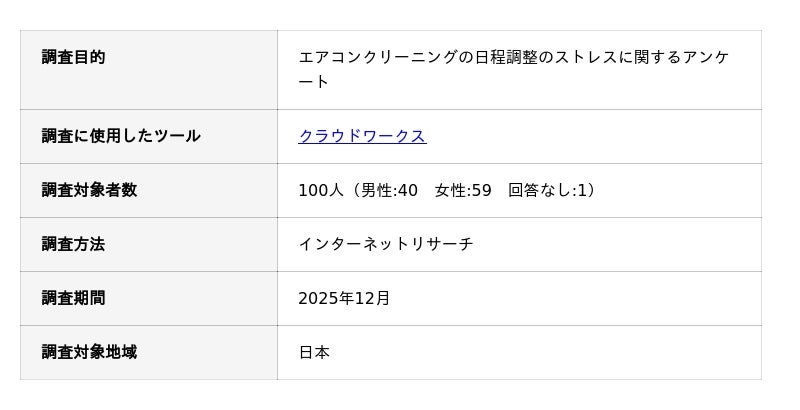The height and width of the screenshot is (410, 800).
Task: Click the インターネットリサーチ method text
Action: click(386, 244)
